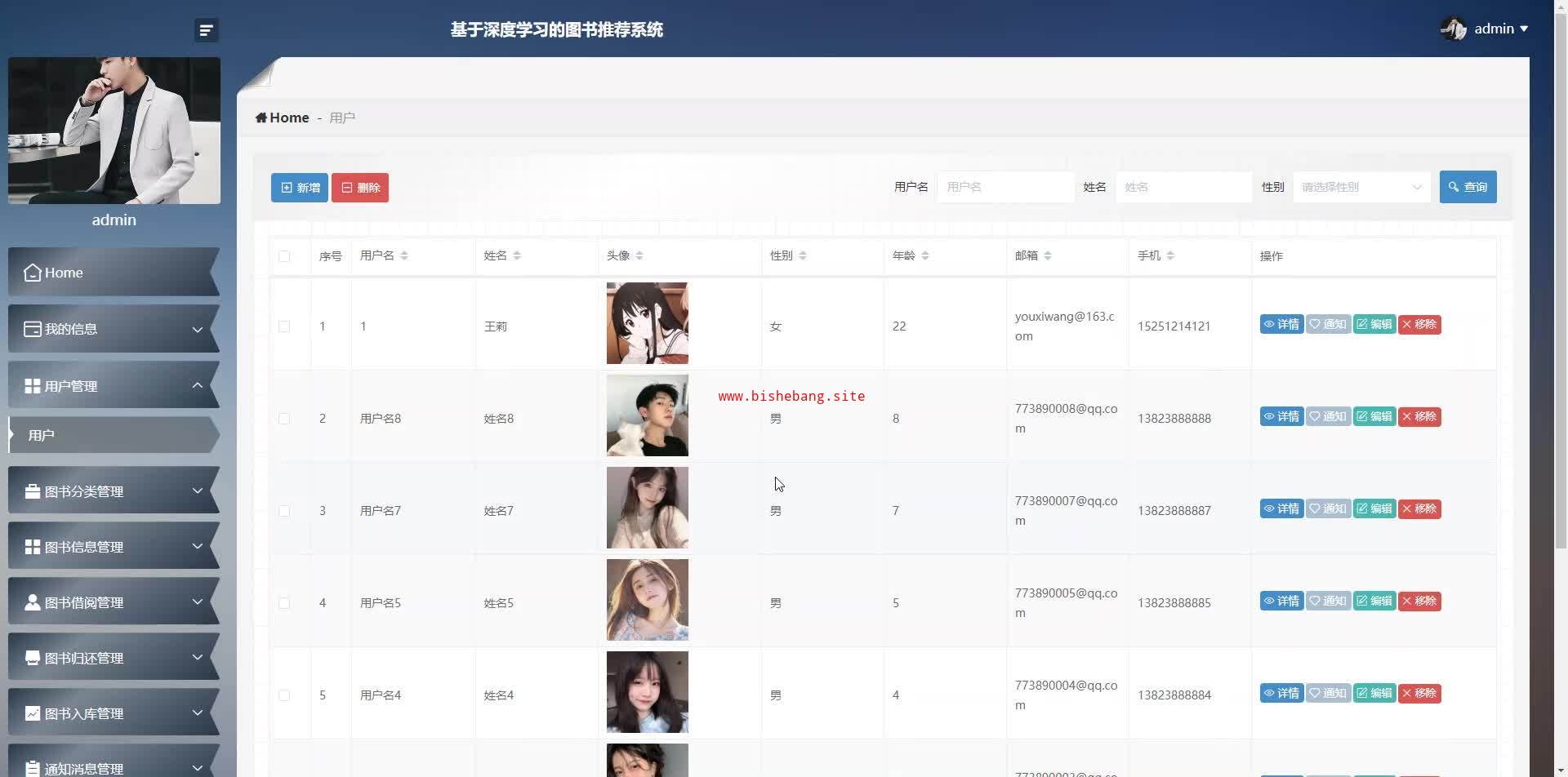The height and width of the screenshot is (777, 1568).
Task: Click 移除 for 用户名7
Action: click(x=1419, y=509)
